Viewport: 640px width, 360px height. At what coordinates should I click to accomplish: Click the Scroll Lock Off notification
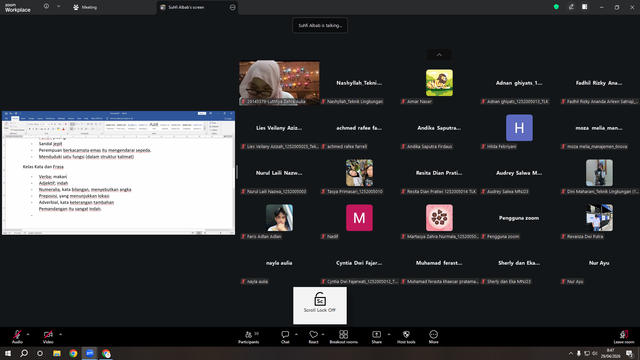320,305
